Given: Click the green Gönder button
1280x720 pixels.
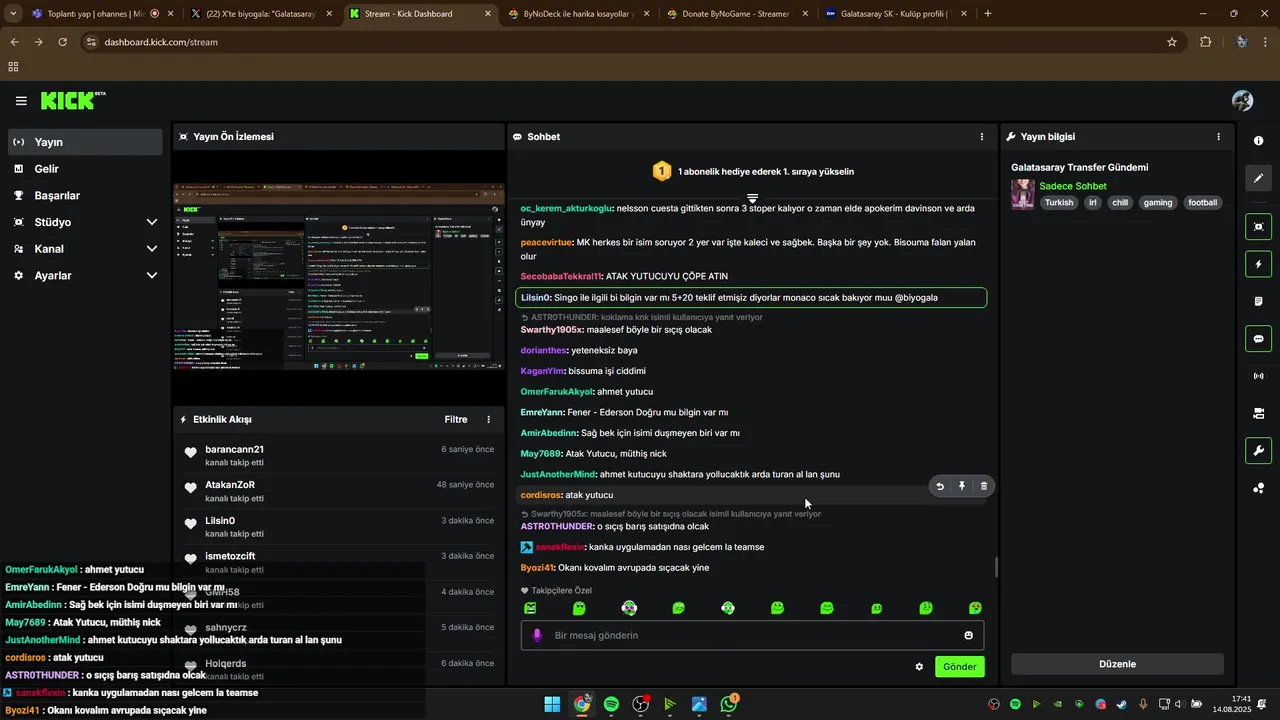Looking at the screenshot, I should tap(959, 667).
